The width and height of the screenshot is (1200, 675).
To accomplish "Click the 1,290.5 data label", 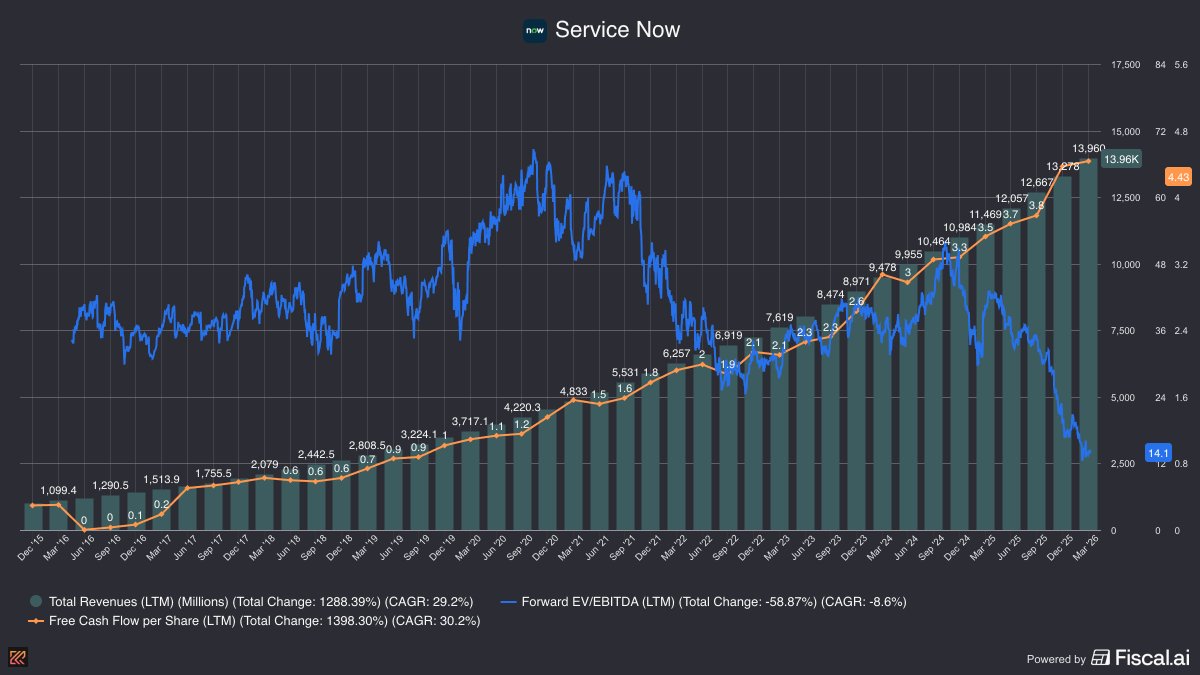I will click(x=111, y=485).
